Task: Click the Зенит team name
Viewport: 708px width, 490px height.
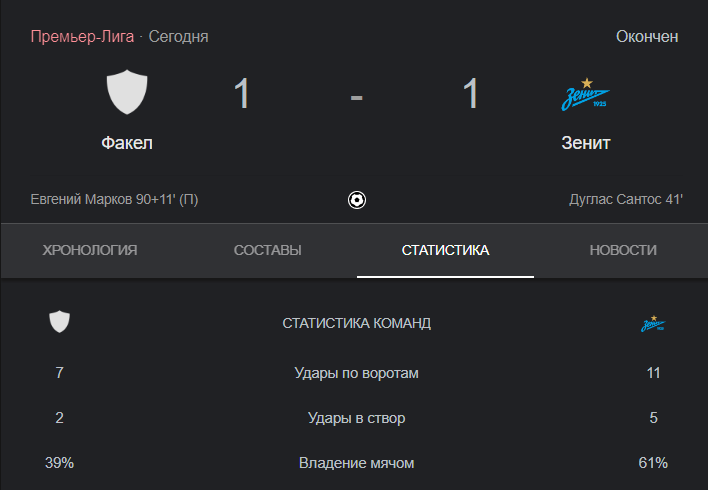Action: [586, 143]
